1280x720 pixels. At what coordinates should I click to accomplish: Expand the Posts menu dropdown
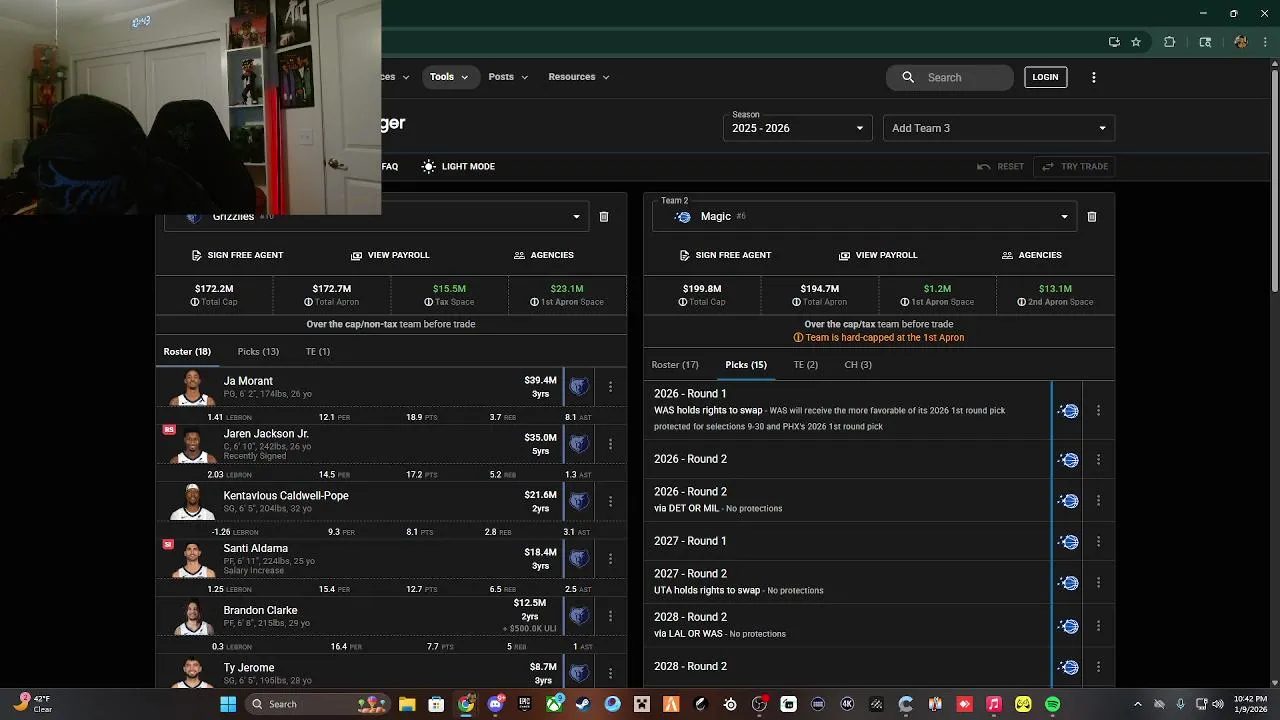pos(508,77)
